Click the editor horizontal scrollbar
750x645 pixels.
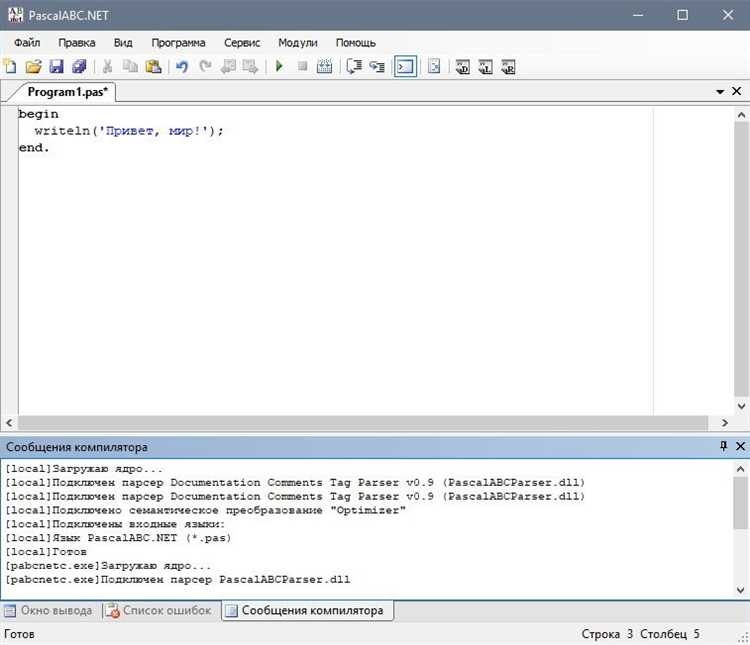tap(370, 423)
